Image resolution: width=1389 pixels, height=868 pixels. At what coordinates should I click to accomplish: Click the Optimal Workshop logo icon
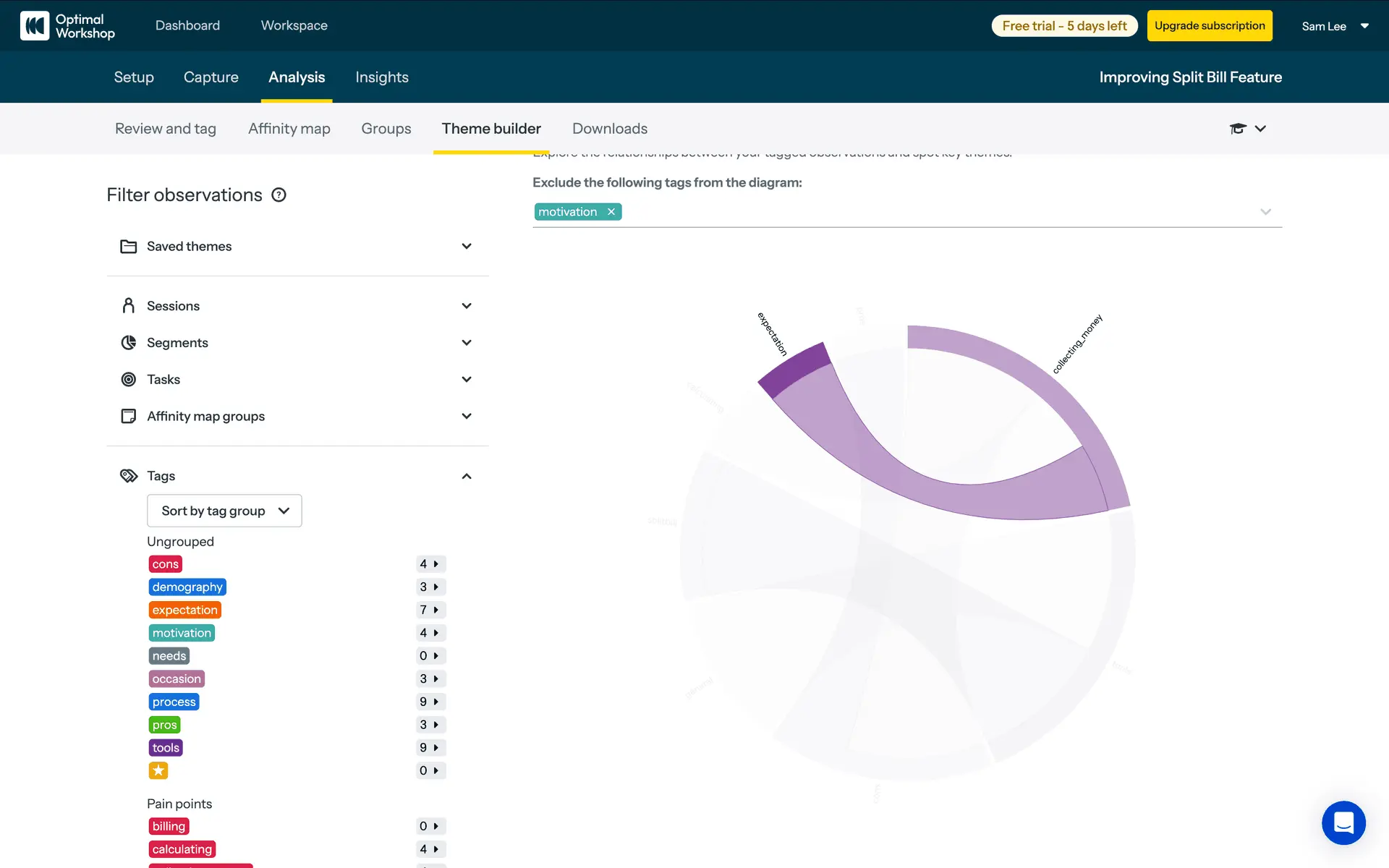(x=35, y=26)
